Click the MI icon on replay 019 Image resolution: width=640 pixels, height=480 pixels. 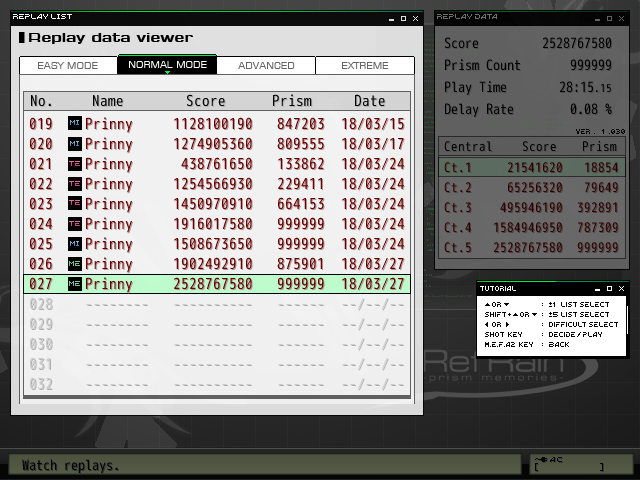point(75,123)
